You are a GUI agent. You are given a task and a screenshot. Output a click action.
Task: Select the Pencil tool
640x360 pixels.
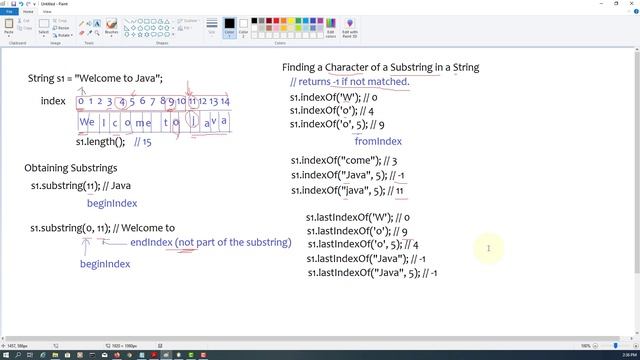click(x=82, y=23)
